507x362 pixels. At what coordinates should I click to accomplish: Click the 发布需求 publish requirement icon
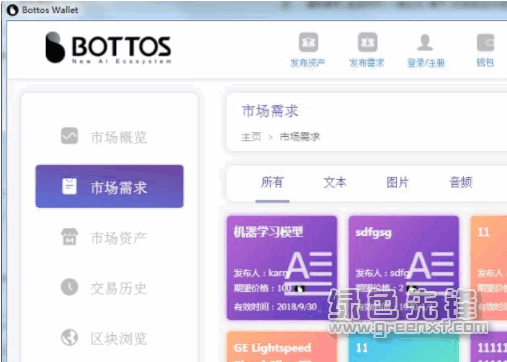pyautogui.click(x=367, y=42)
